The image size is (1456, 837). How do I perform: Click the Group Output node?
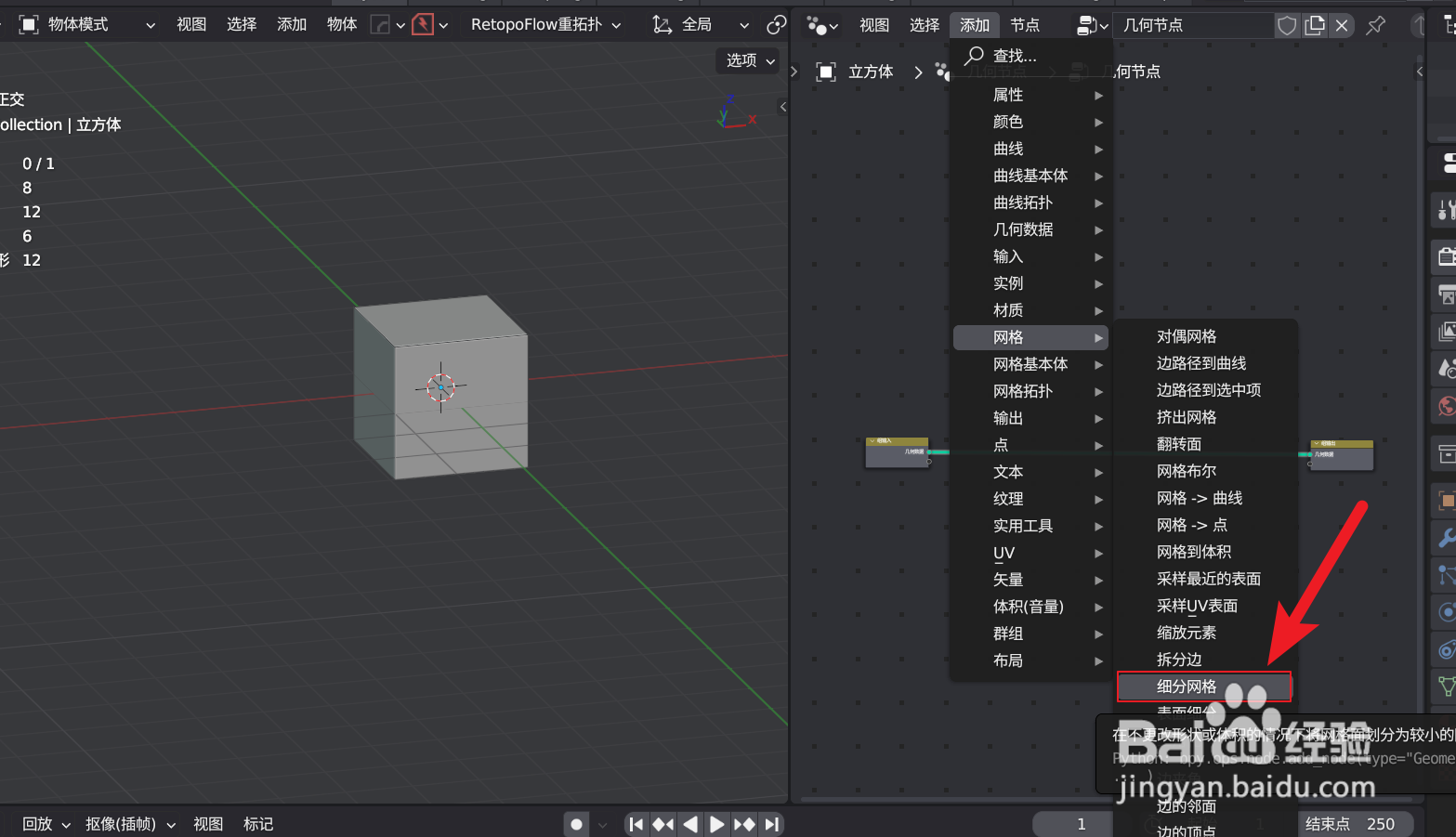click(1342, 455)
